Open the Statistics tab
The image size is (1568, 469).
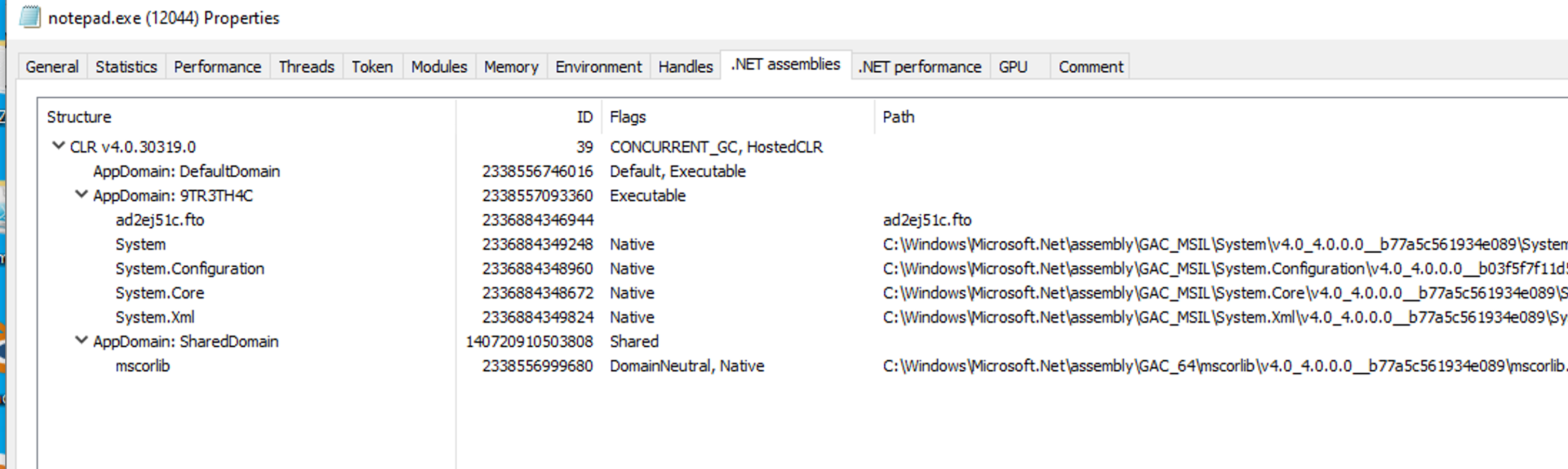(126, 67)
